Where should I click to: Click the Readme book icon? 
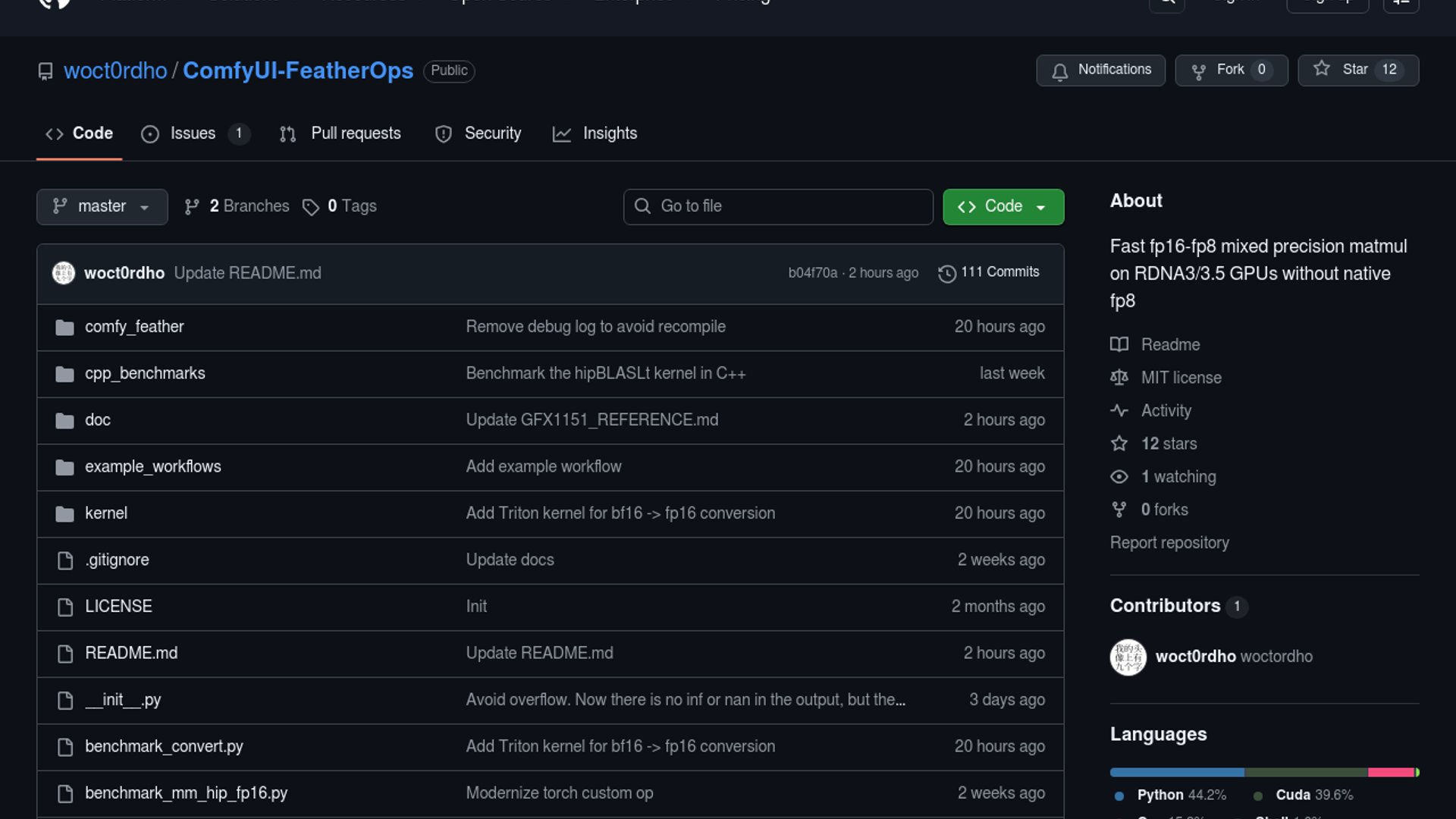click(x=1119, y=345)
